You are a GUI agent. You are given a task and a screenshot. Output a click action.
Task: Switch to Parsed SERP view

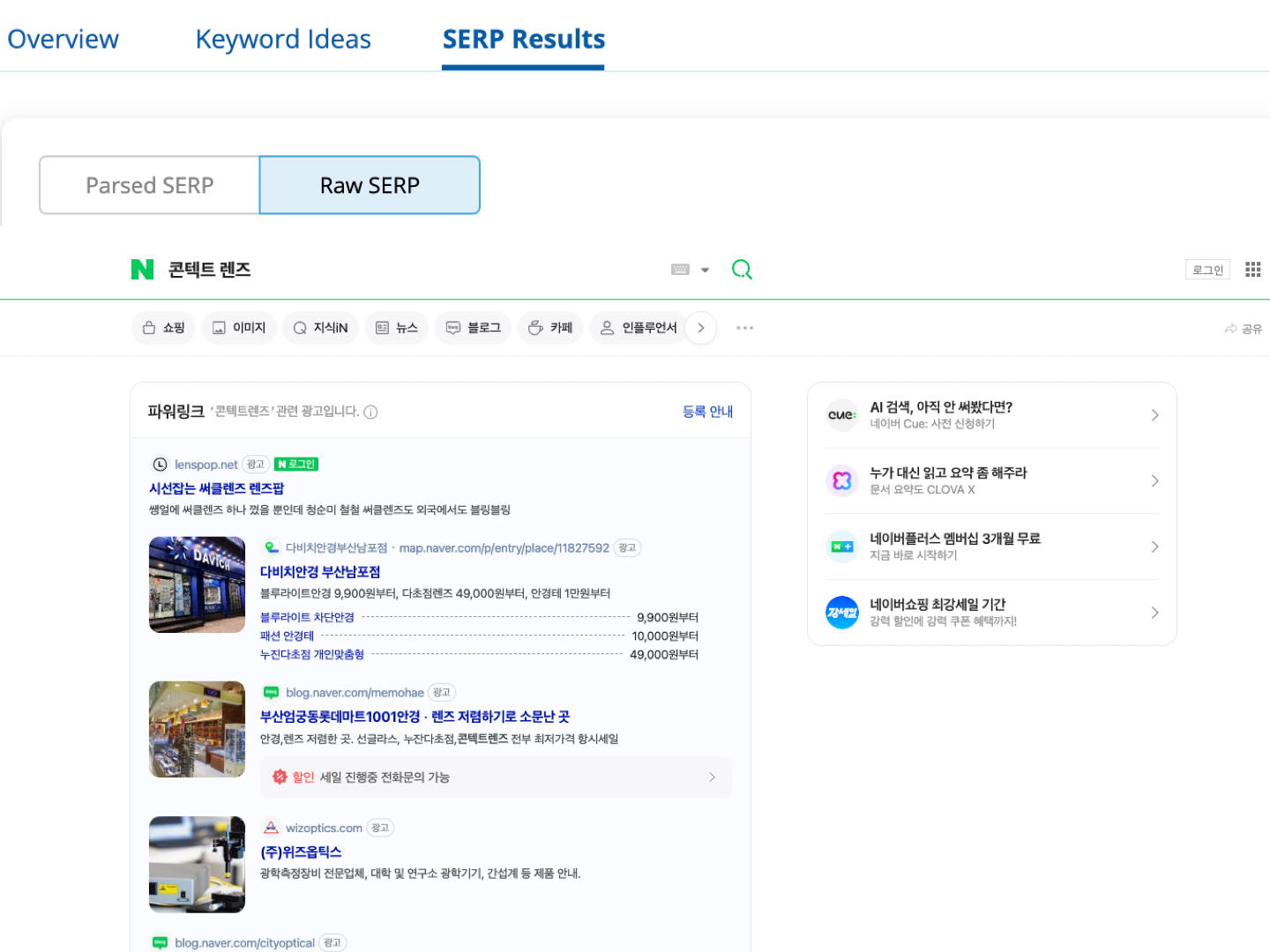pyautogui.click(x=150, y=185)
